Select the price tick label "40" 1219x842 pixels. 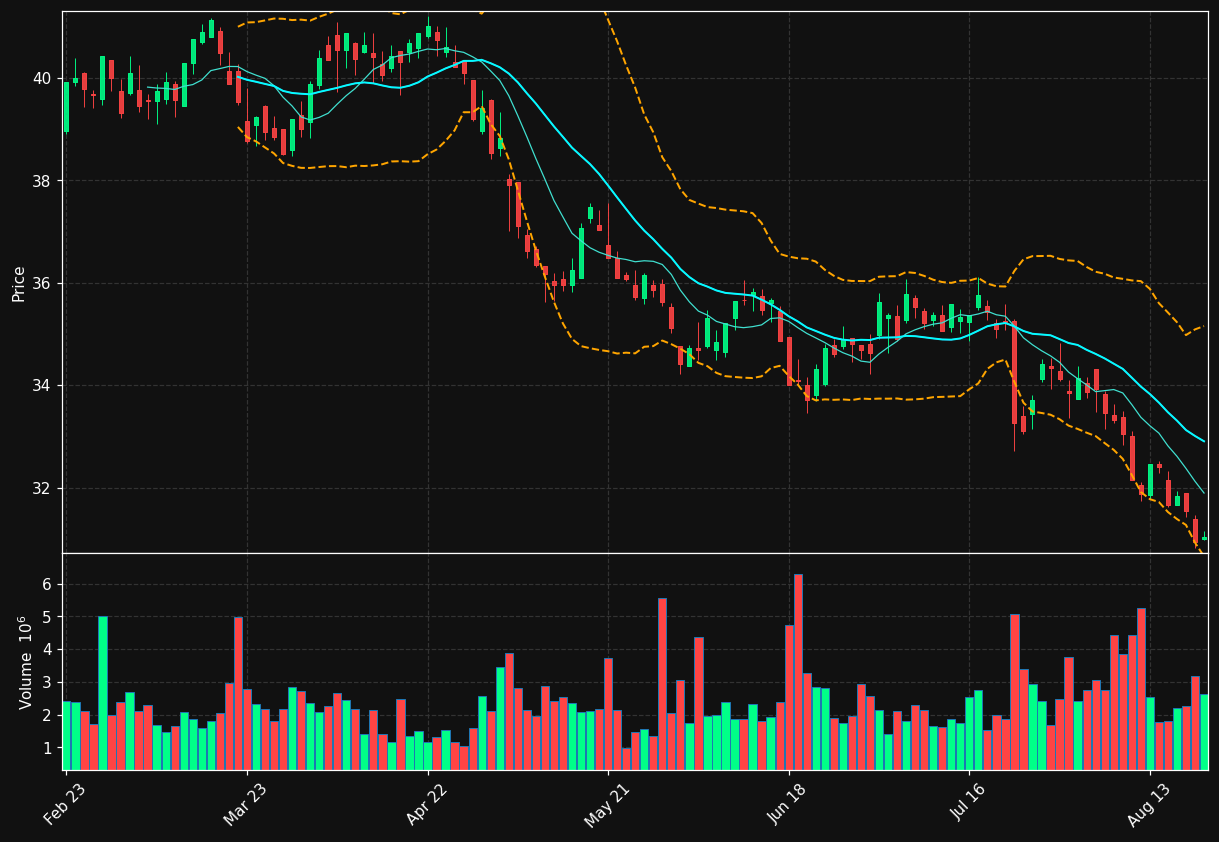click(x=42, y=78)
